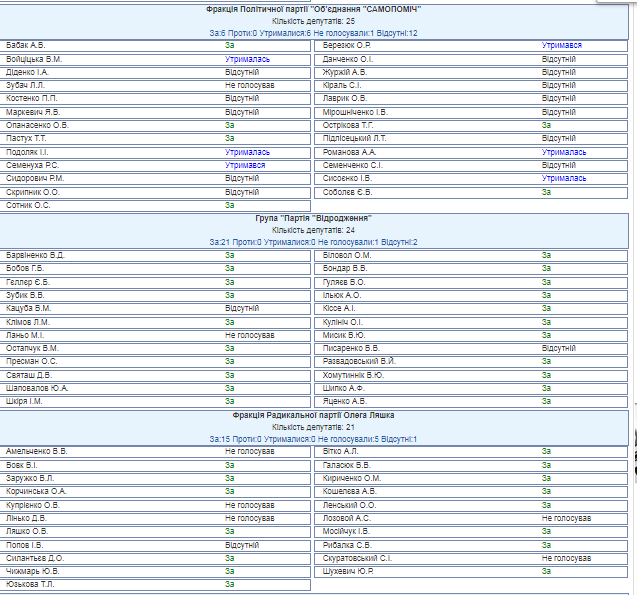This screenshot has height=595, width=637.
Task: Select the name Маркевич Я.В.
Action: click(32, 112)
